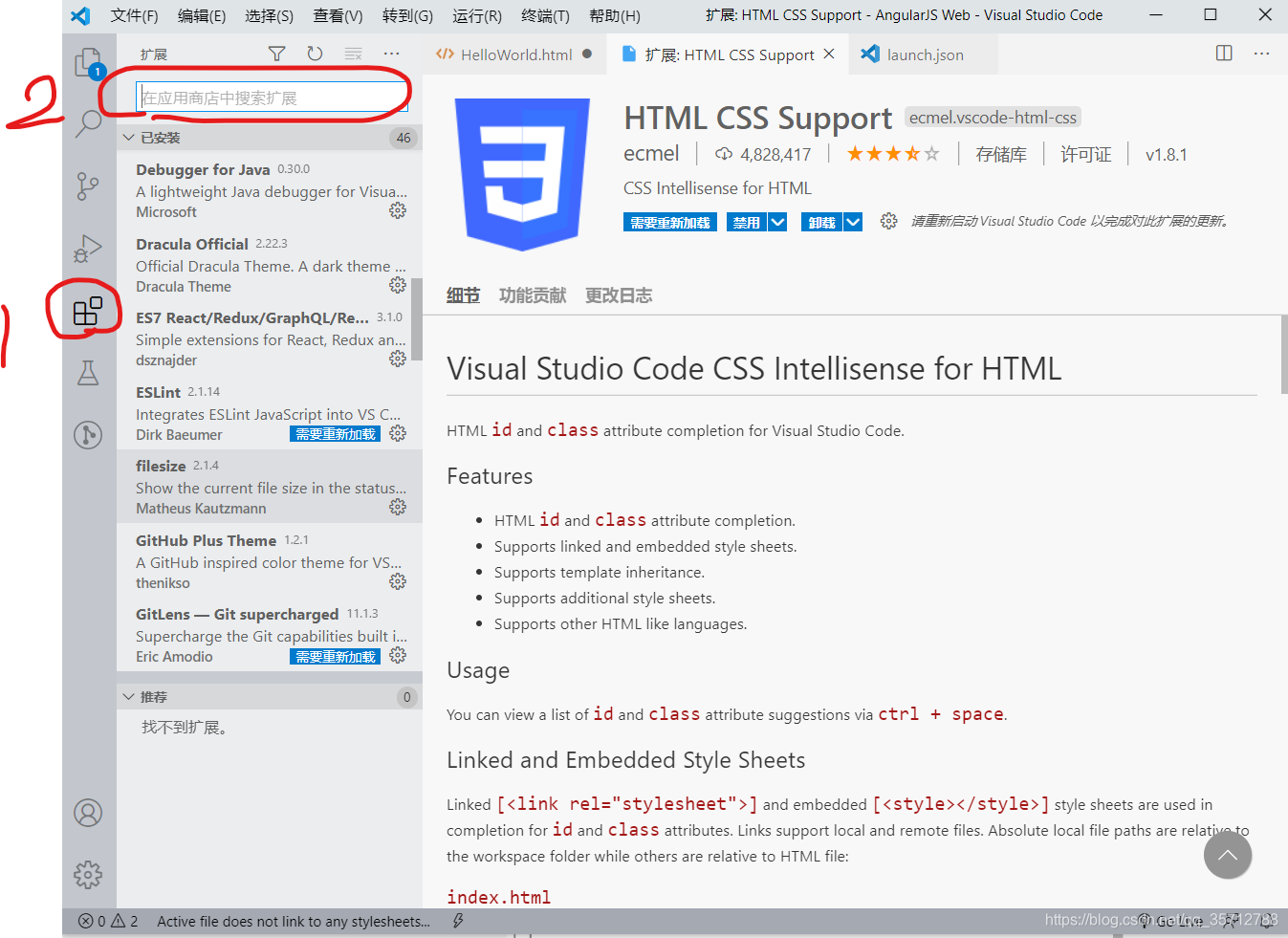This screenshot has height=938, width=1288.
Task: Open the 选择(S) menu
Action: pos(269,15)
